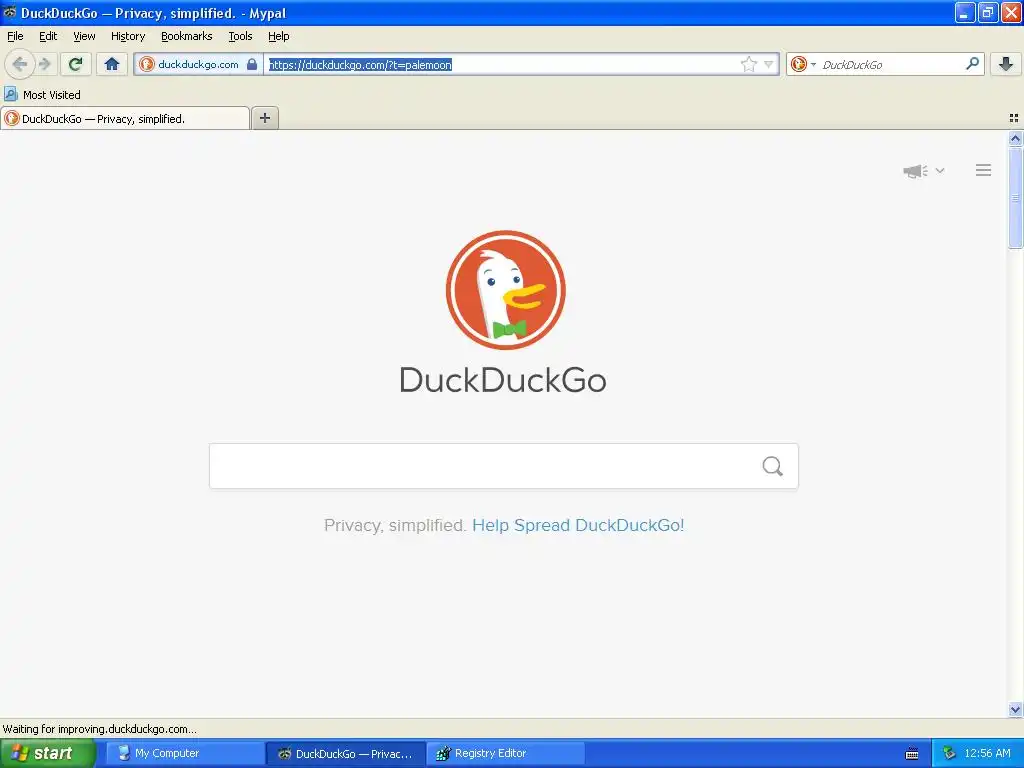The height and width of the screenshot is (768, 1024).
Task: Open the DuckDuckGo hamburger side menu
Action: coord(984,170)
